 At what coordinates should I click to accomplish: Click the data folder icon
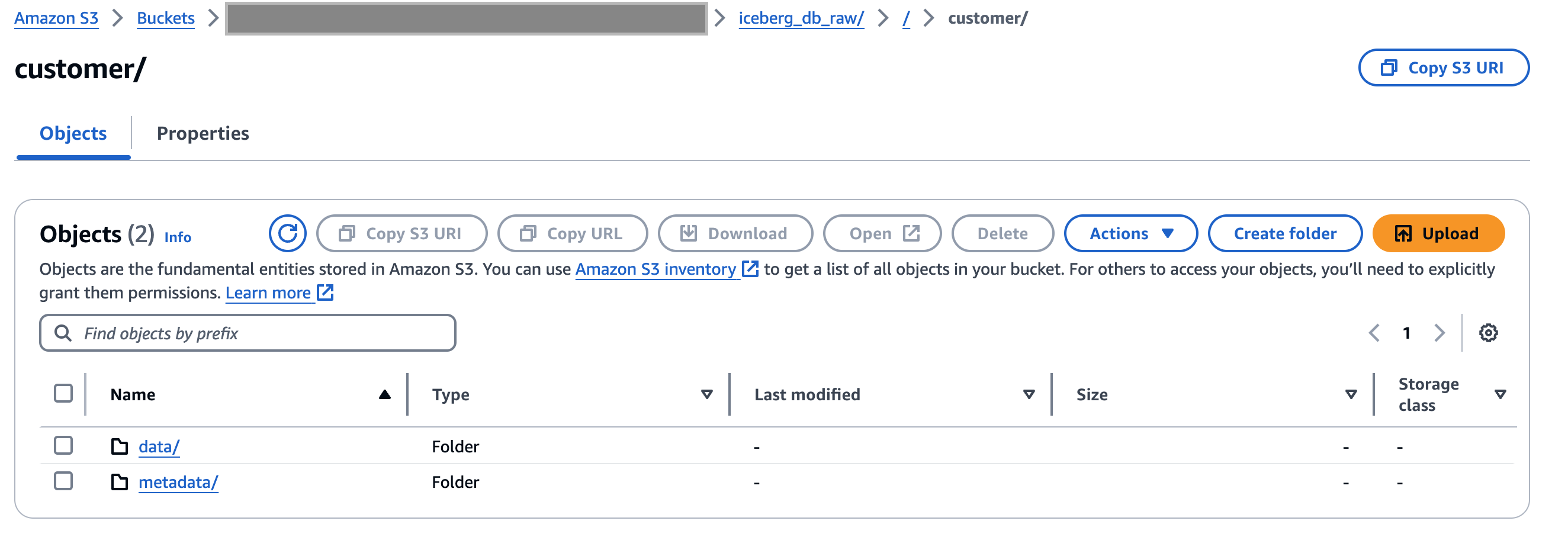tap(119, 447)
